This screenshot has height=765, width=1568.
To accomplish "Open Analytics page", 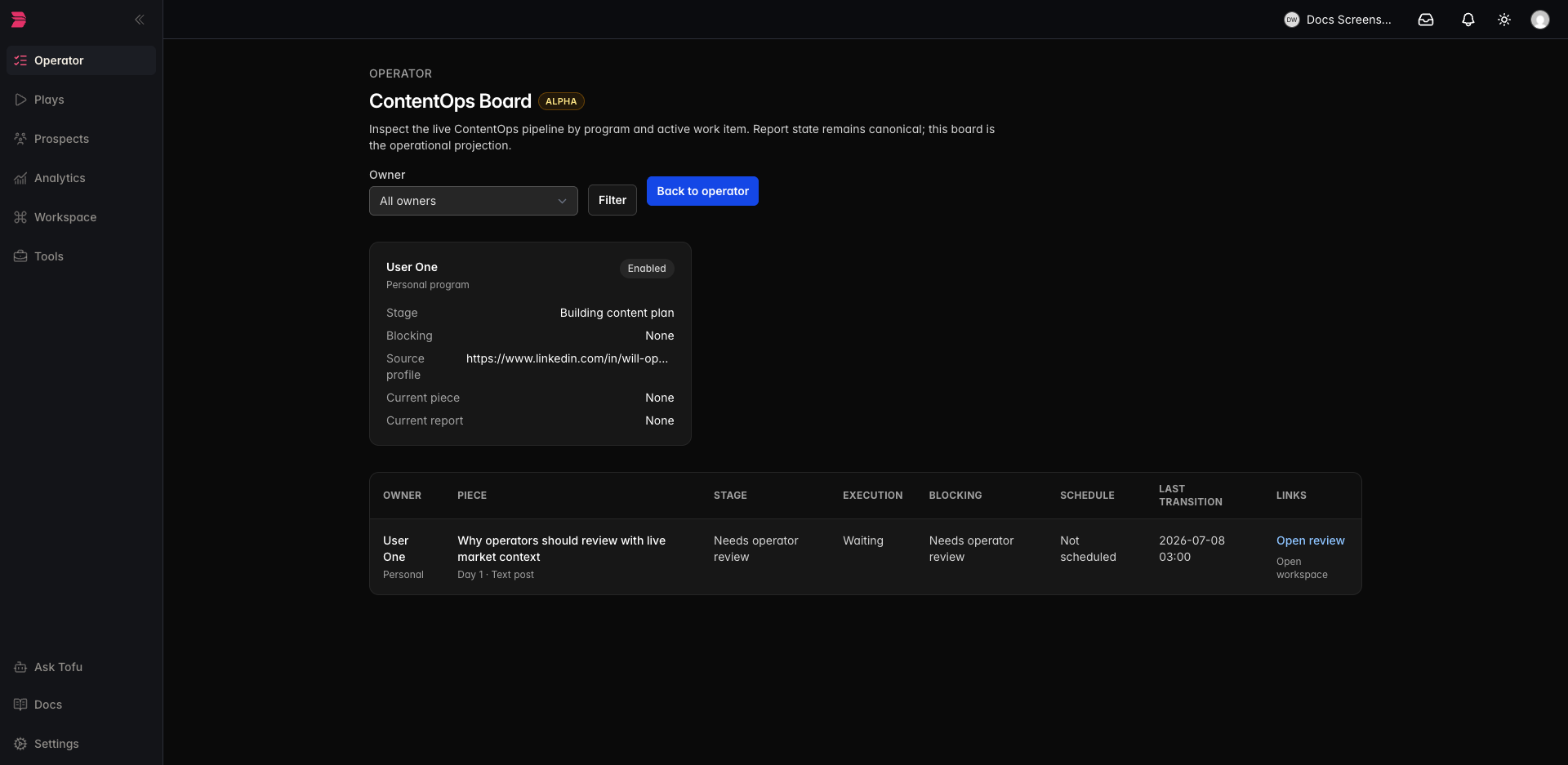I will point(81,178).
